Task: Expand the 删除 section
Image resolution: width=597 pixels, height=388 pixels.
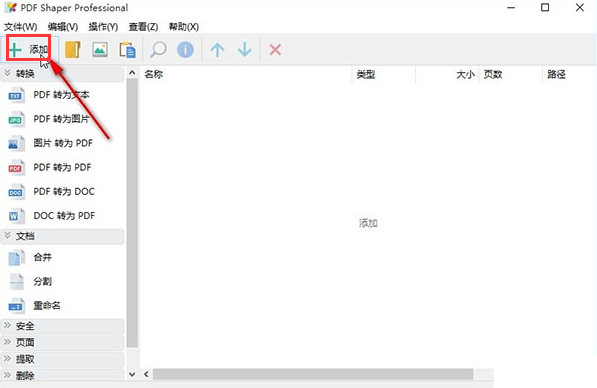Action: 63,375
